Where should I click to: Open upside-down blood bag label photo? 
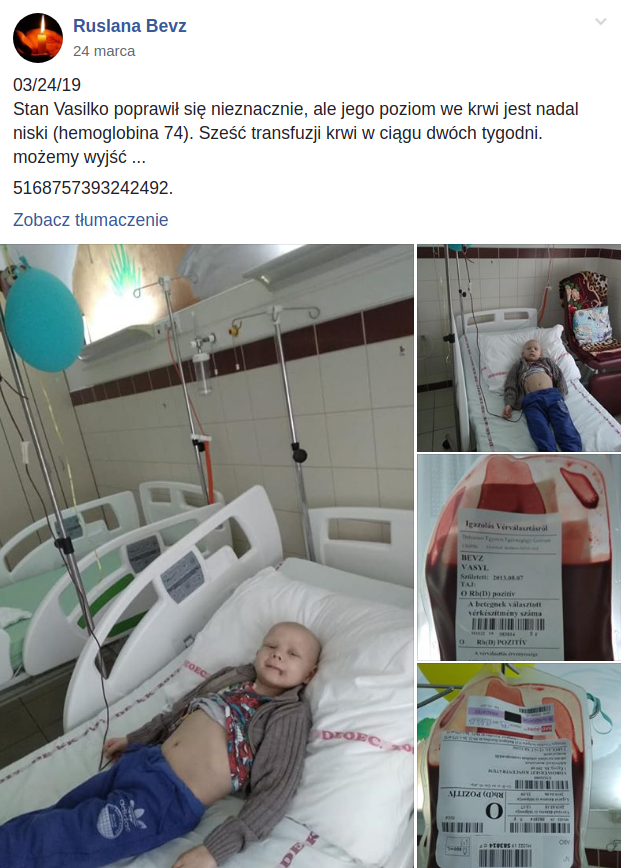[x=519, y=766]
